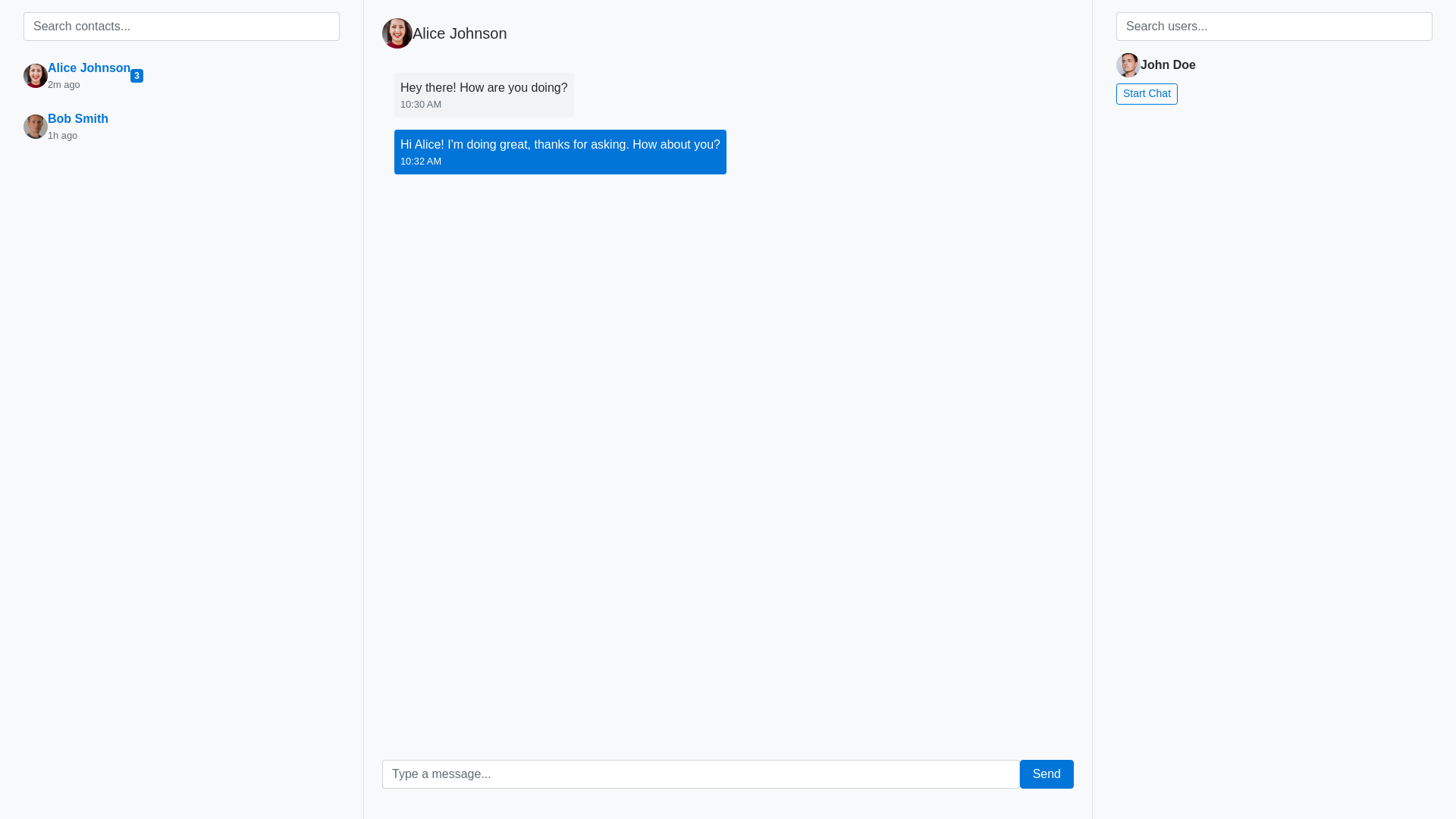Start a chat with John Doe
Screen dimensions: 1456x819
pyautogui.click(x=1147, y=94)
